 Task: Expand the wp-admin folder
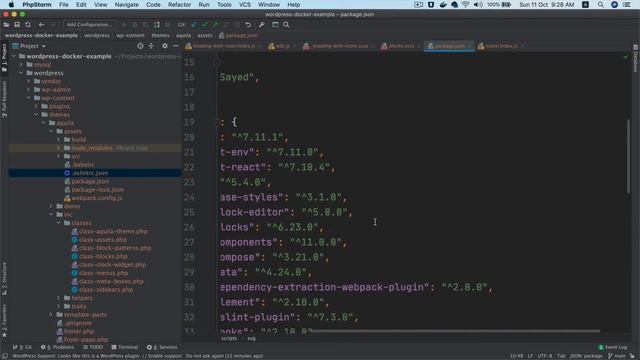pos(29,89)
